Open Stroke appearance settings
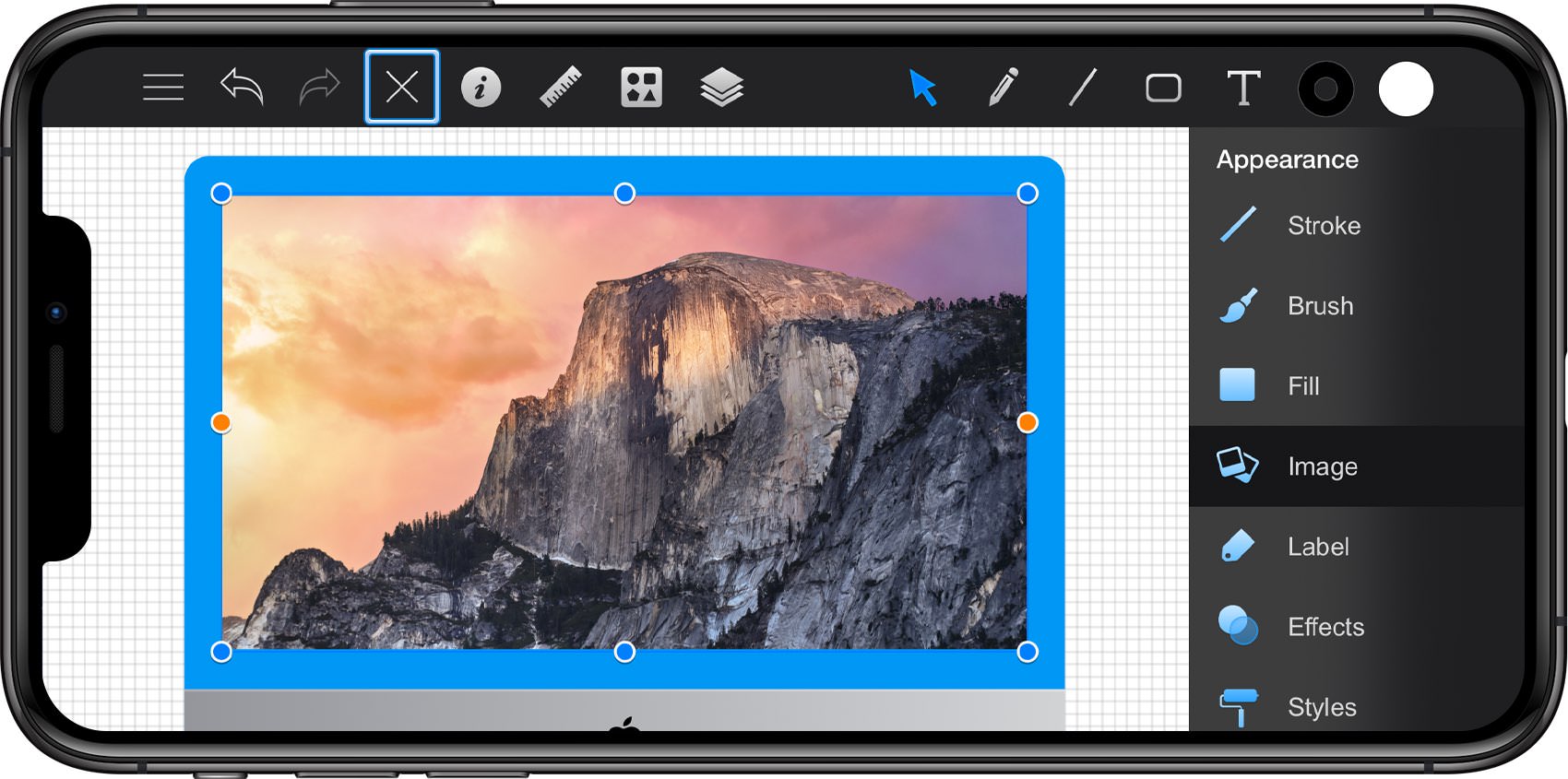Viewport: 1568px width, 779px height. pos(1356,225)
